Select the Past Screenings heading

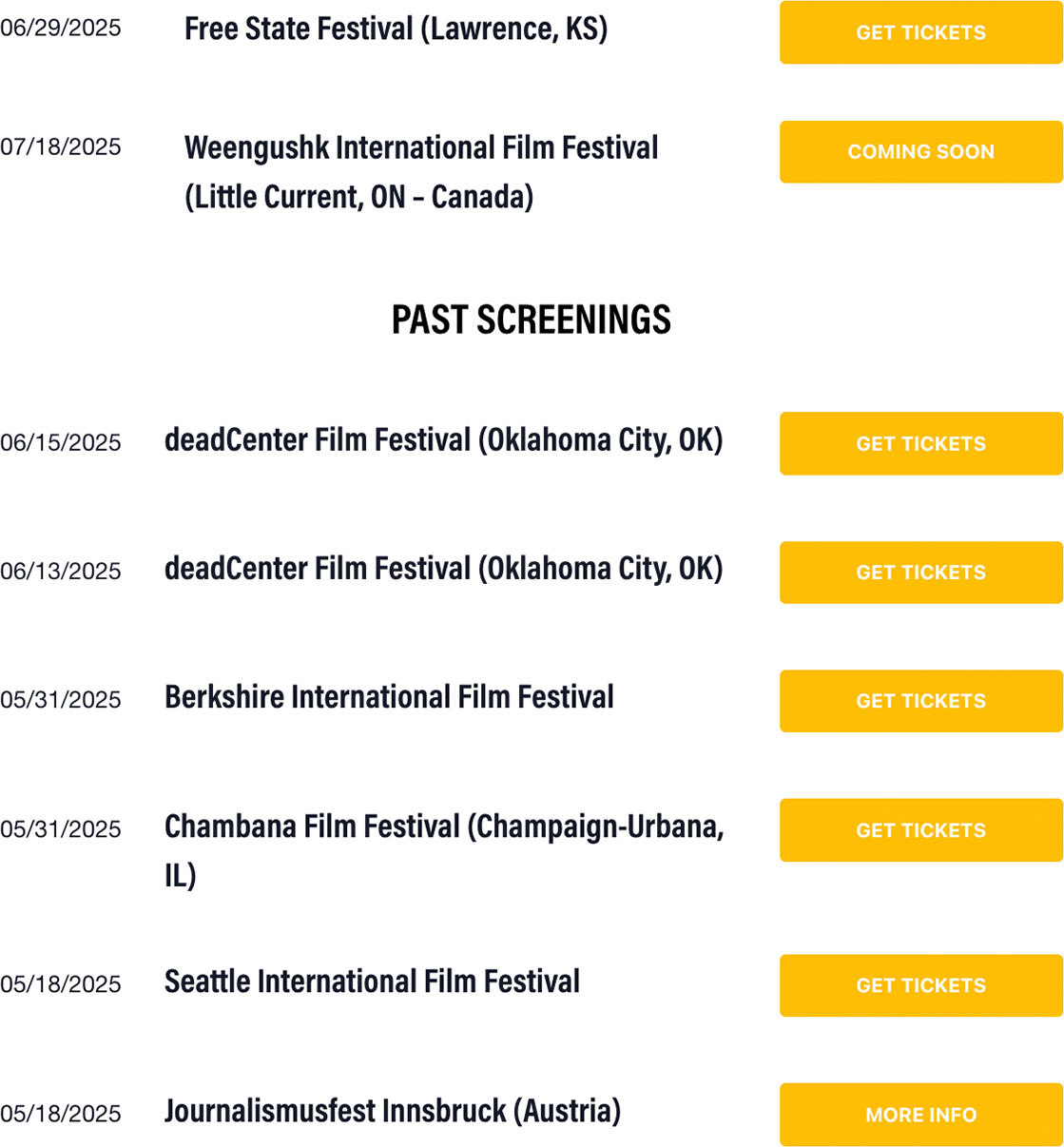click(532, 320)
